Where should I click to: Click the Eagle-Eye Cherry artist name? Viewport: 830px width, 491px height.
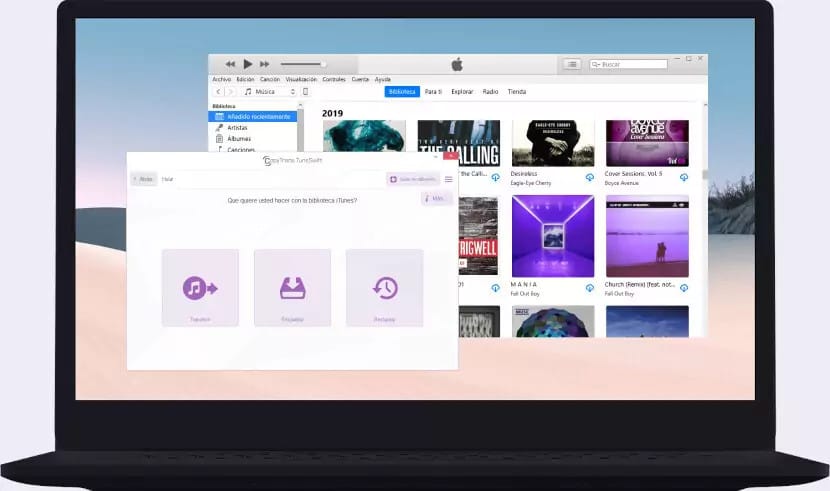[x=531, y=183]
